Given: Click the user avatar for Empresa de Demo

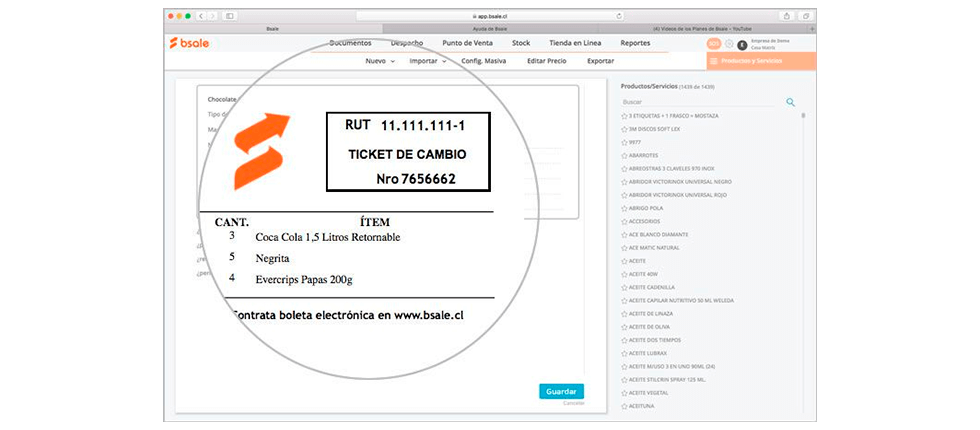Looking at the screenshot, I should click(x=742, y=44).
